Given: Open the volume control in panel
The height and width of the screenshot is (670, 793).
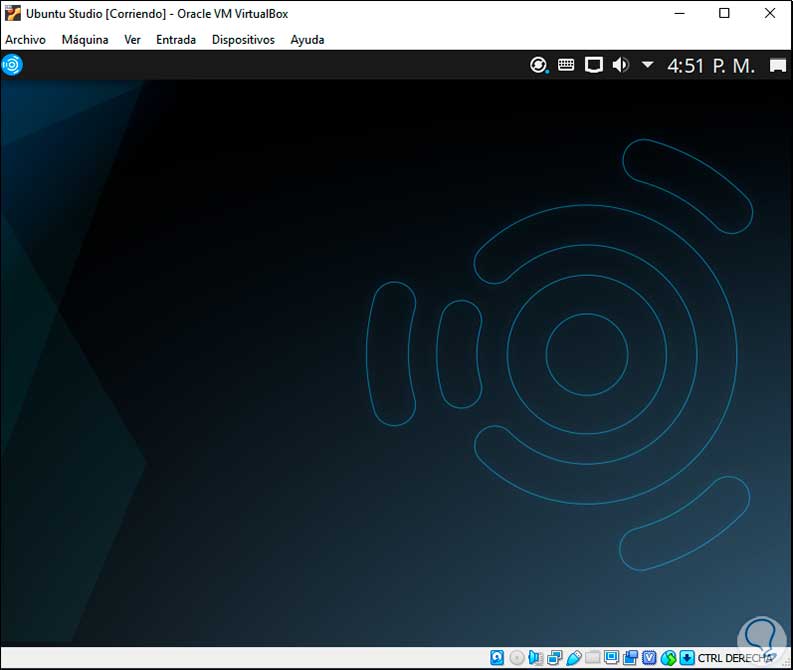Looking at the screenshot, I should [621, 65].
